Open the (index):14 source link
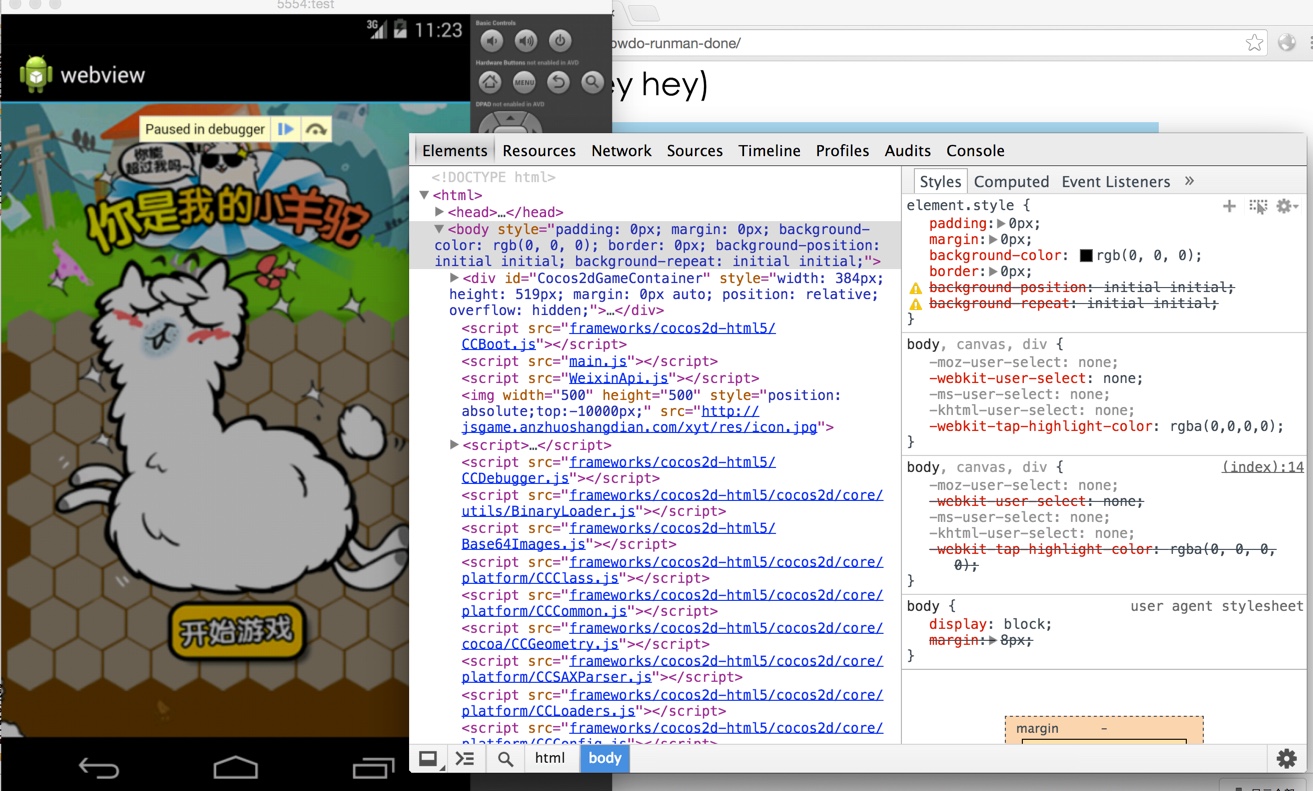 point(1262,467)
